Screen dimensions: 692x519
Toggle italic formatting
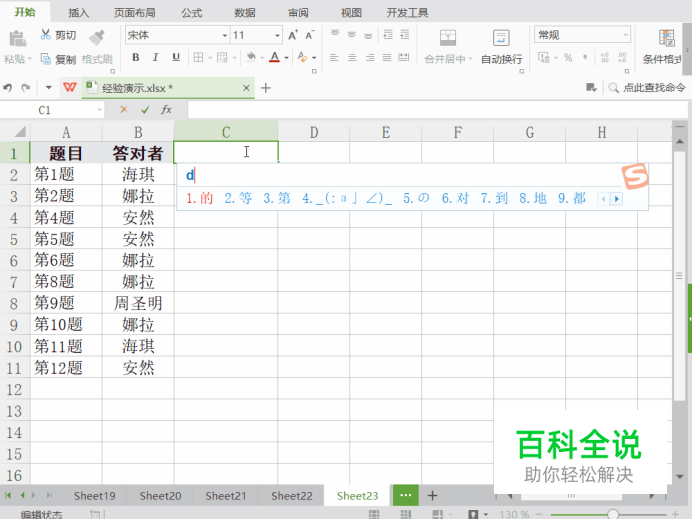[155, 57]
